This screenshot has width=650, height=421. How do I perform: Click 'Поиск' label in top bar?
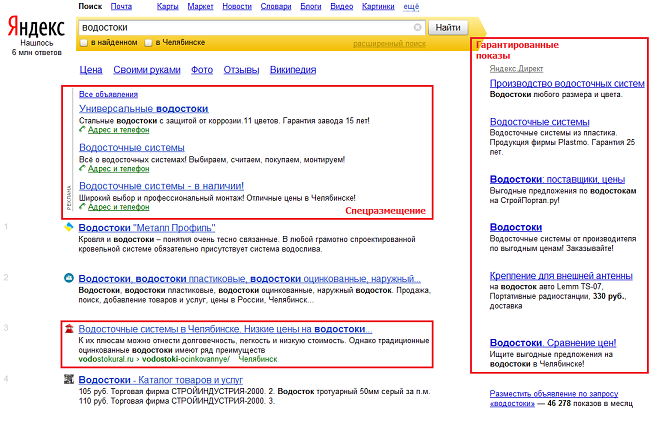90,7
